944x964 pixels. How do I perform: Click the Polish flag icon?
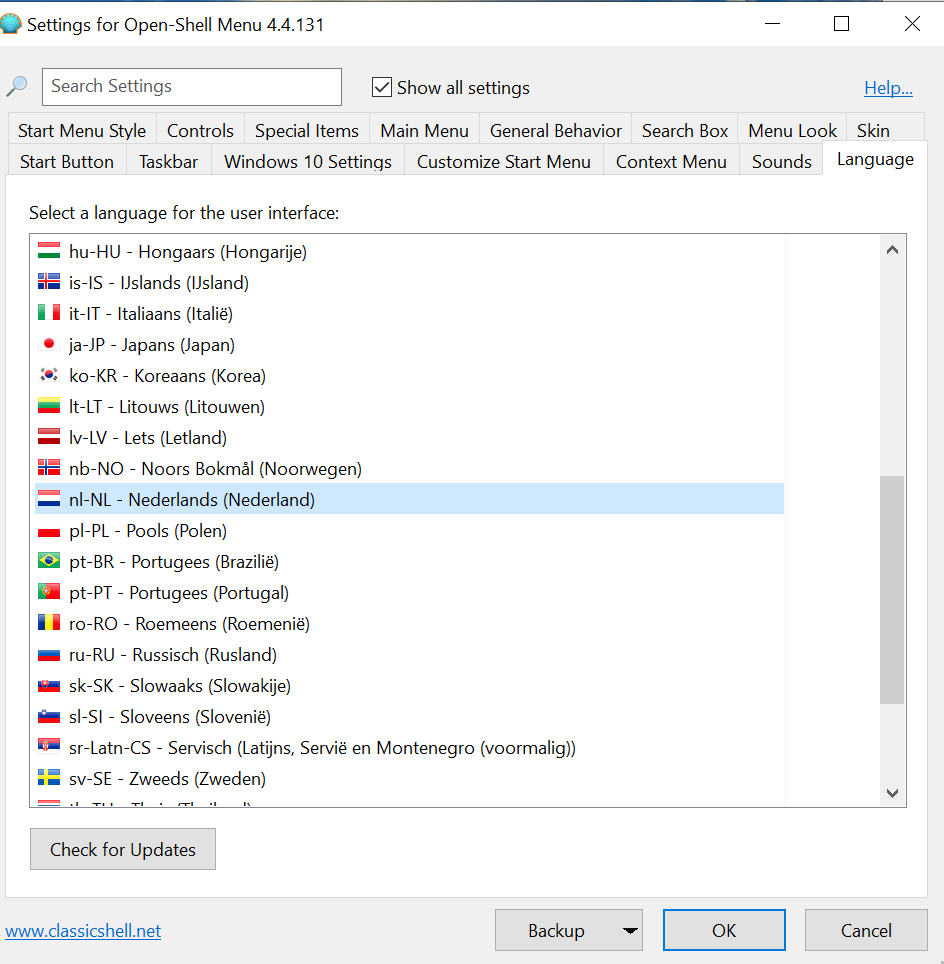tap(49, 530)
